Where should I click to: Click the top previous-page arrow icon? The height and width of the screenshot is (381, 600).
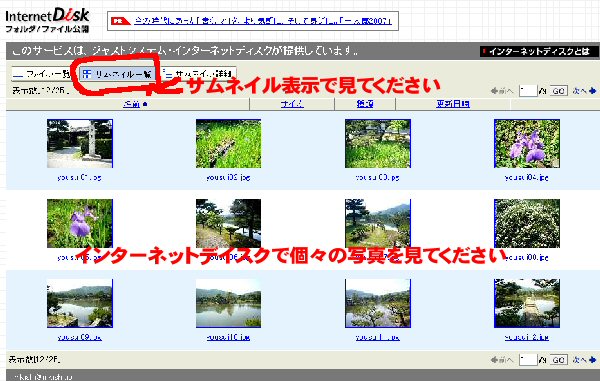pyautogui.click(x=494, y=91)
